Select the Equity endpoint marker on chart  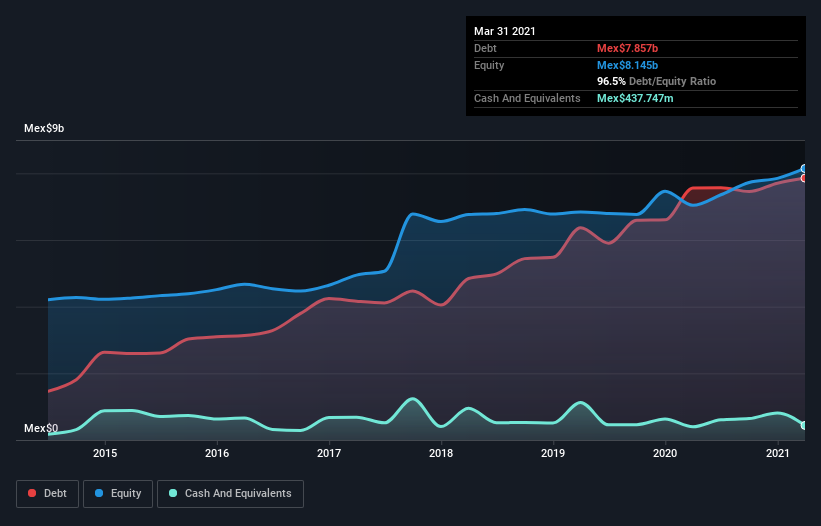click(804, 169)
